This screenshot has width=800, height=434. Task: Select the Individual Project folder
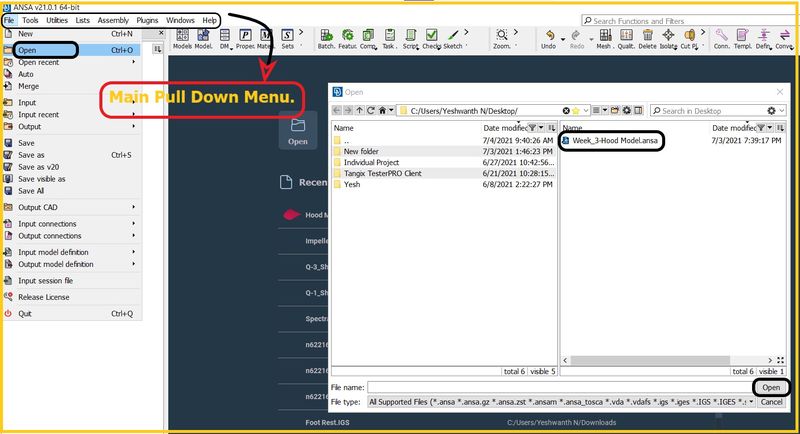(x=371, y=162)
